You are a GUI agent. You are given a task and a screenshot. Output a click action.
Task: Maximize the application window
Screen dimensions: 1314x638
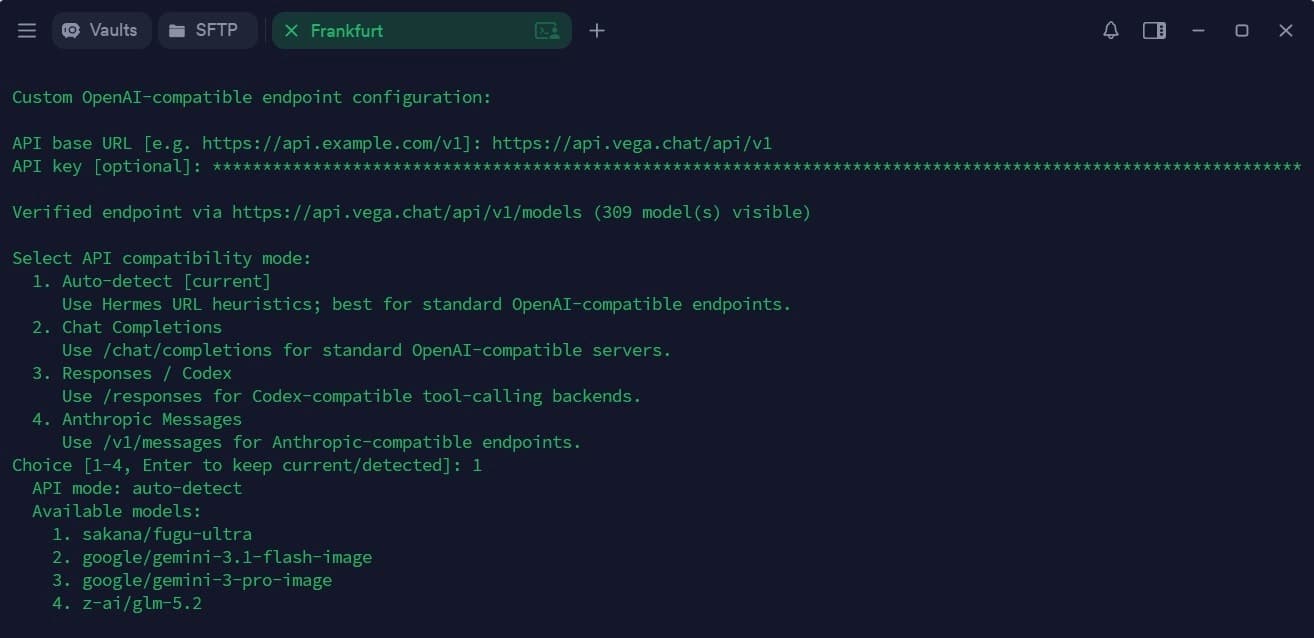click(1242, 31)
